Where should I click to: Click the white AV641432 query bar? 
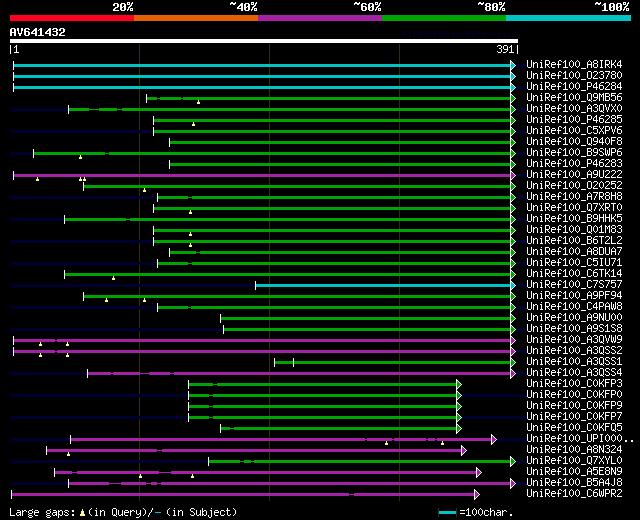pyautogui.click(x=264, y=41)
